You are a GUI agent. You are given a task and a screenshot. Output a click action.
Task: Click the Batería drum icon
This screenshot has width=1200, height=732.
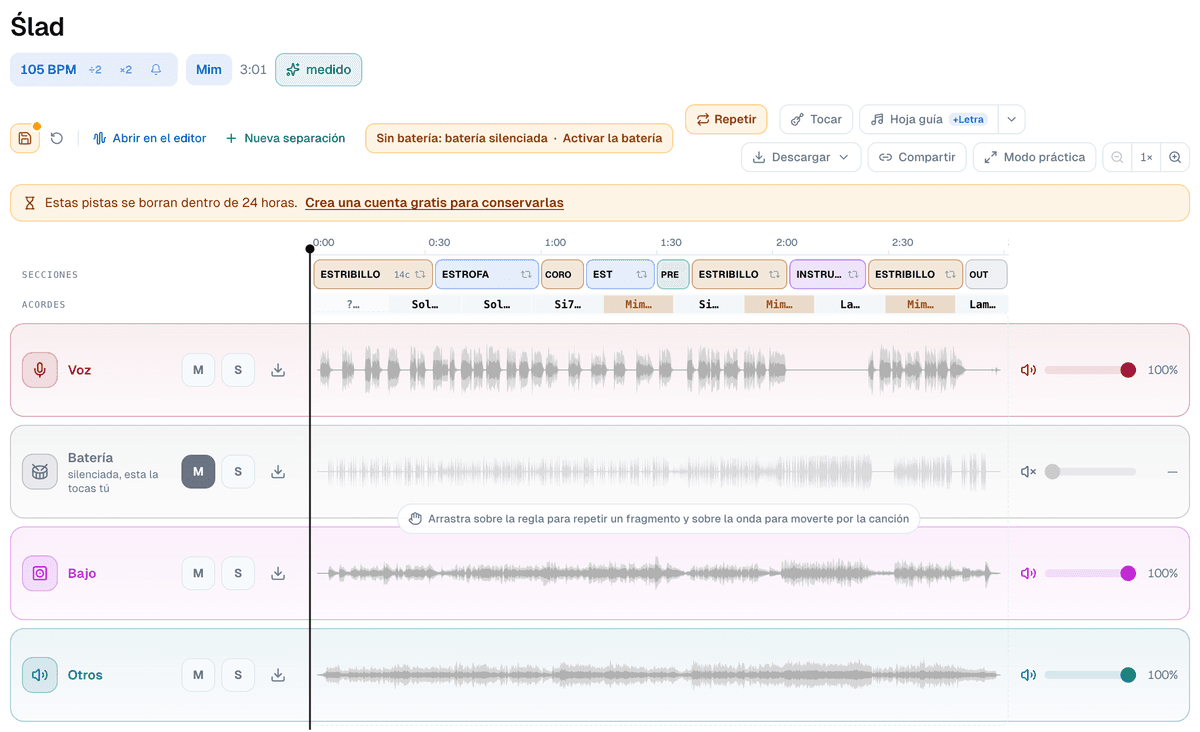click(40, 472)
